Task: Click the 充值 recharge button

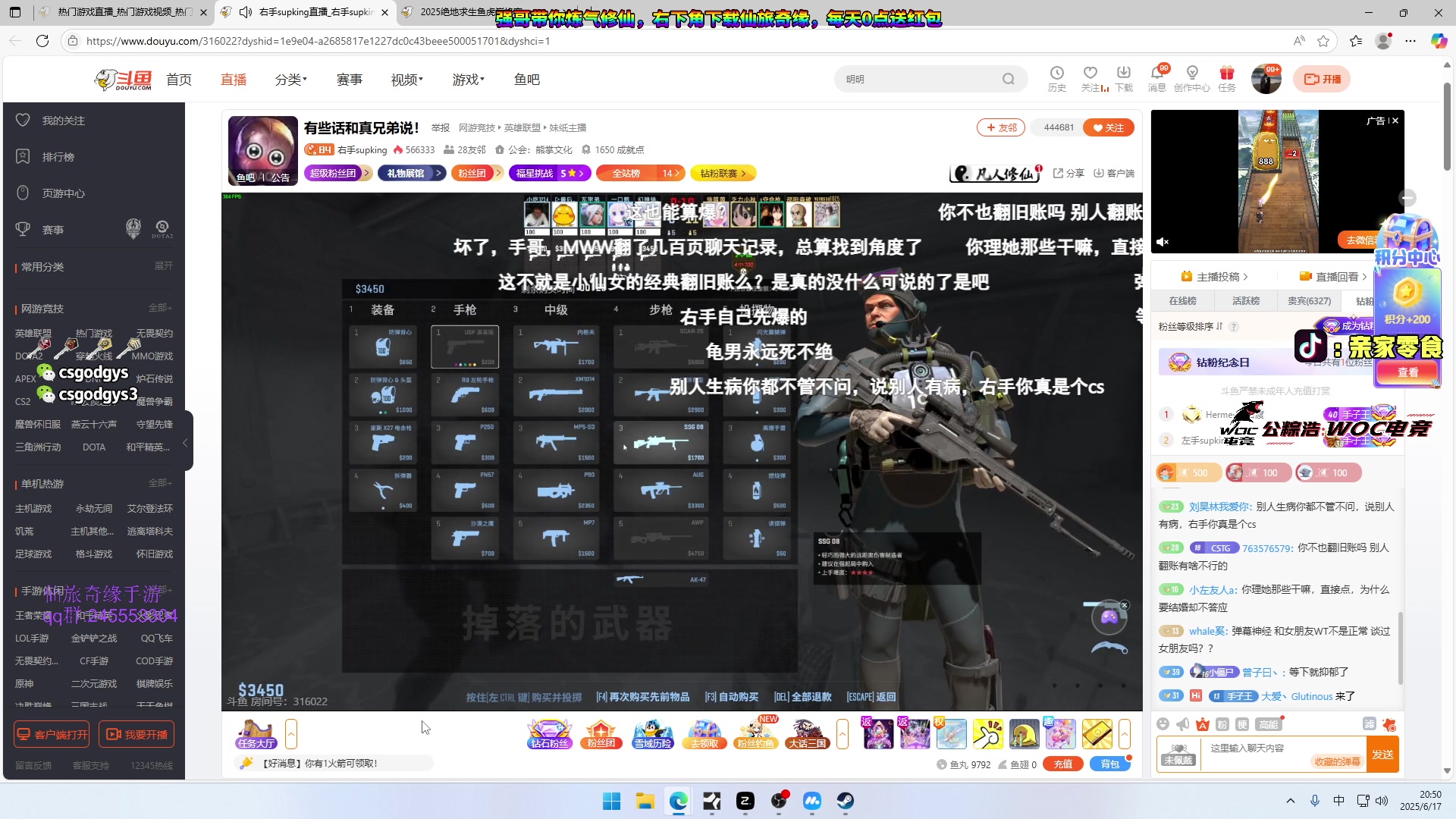Action: (x=1063, y=764)
